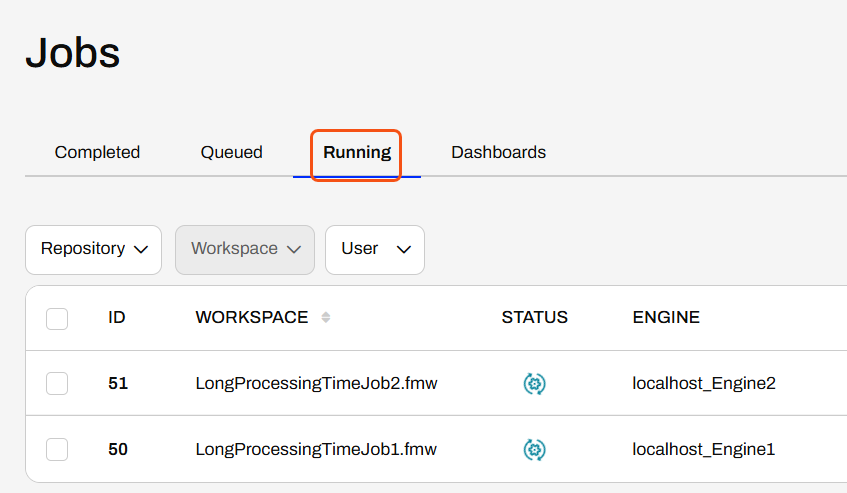Click localhost_Engine1 engine cell
Screen dimensions: 847x493
click(x=703, y=449)
